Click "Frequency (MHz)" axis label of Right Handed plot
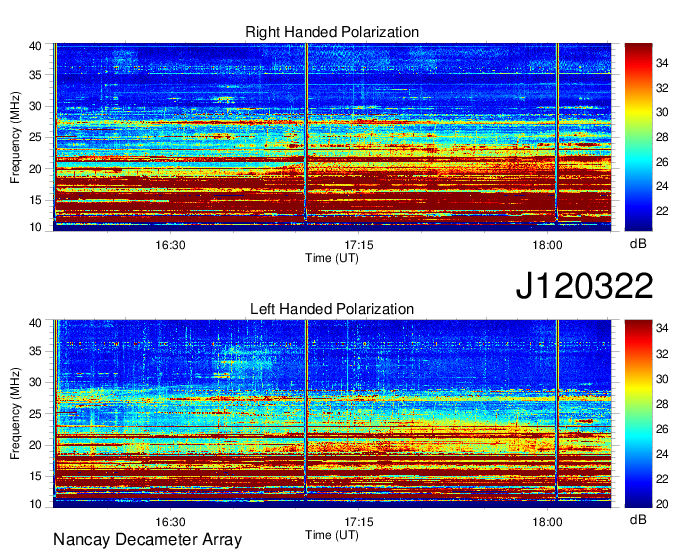Screen dimensions: 680x552 click(15, 137)
